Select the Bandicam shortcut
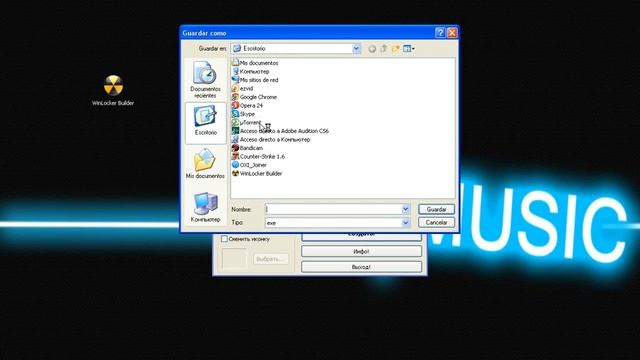 coord(247,148)
